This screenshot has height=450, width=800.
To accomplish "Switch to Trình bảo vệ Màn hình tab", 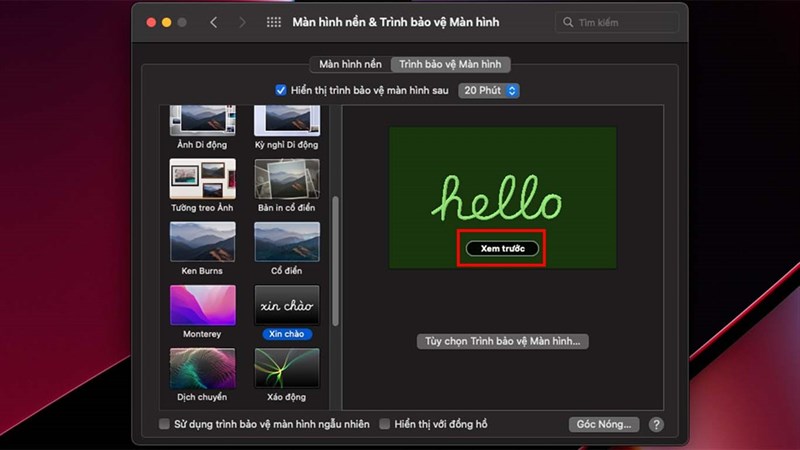I will pos(451,64).
